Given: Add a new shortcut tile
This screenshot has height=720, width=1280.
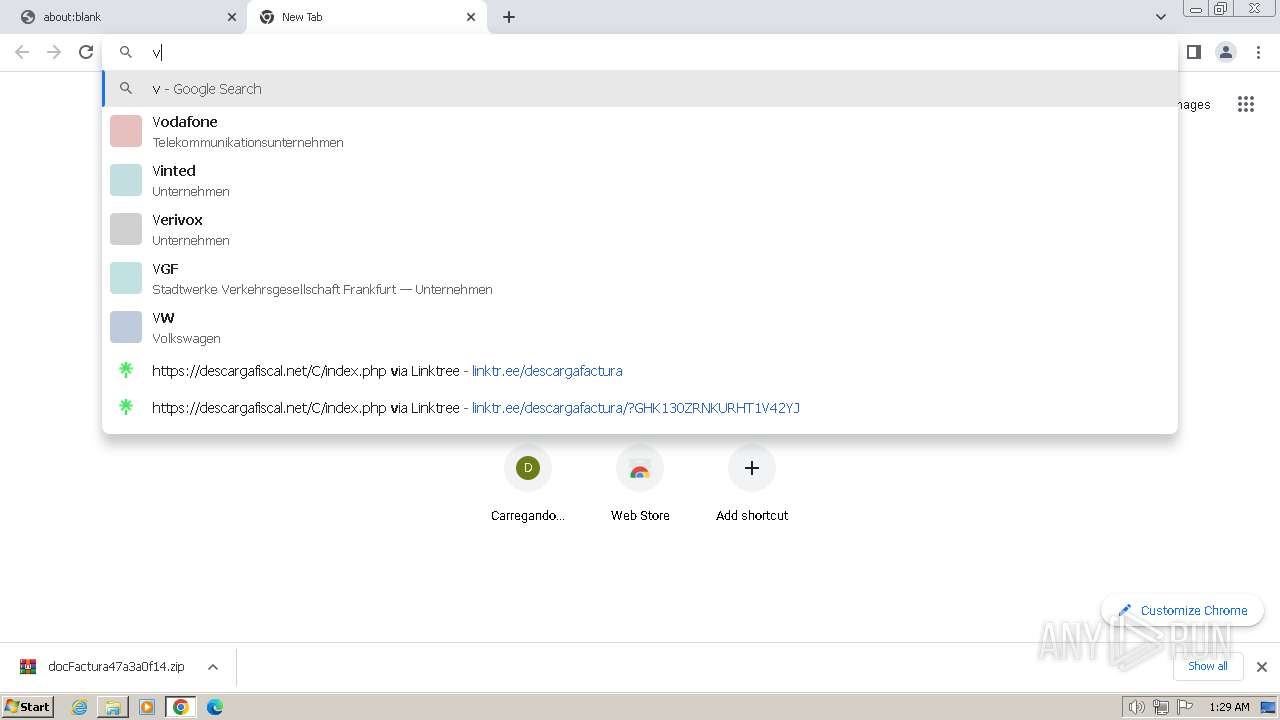Looking at the screenshot, I should point(752,484).
